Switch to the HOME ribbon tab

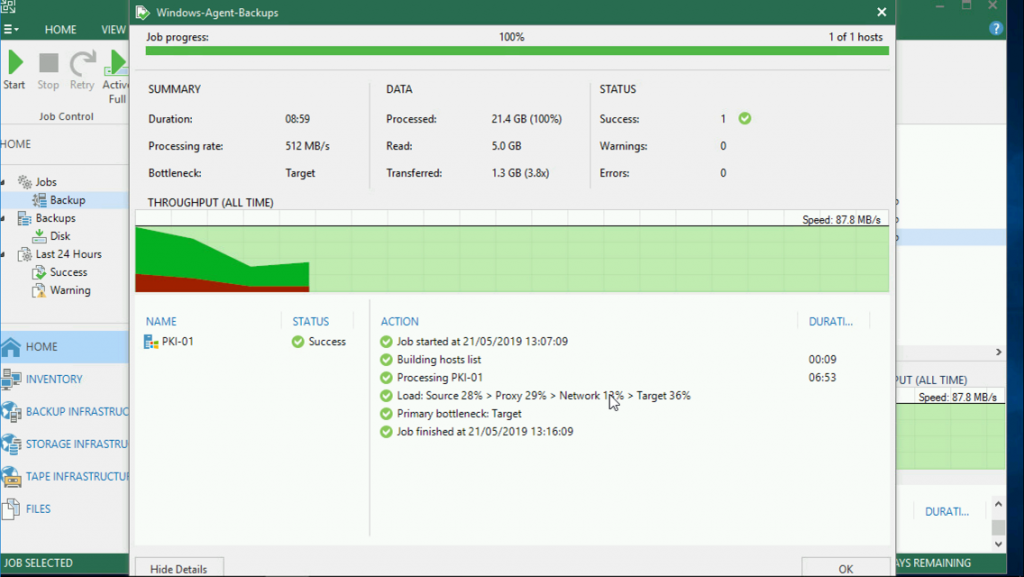tap(60, 29)
